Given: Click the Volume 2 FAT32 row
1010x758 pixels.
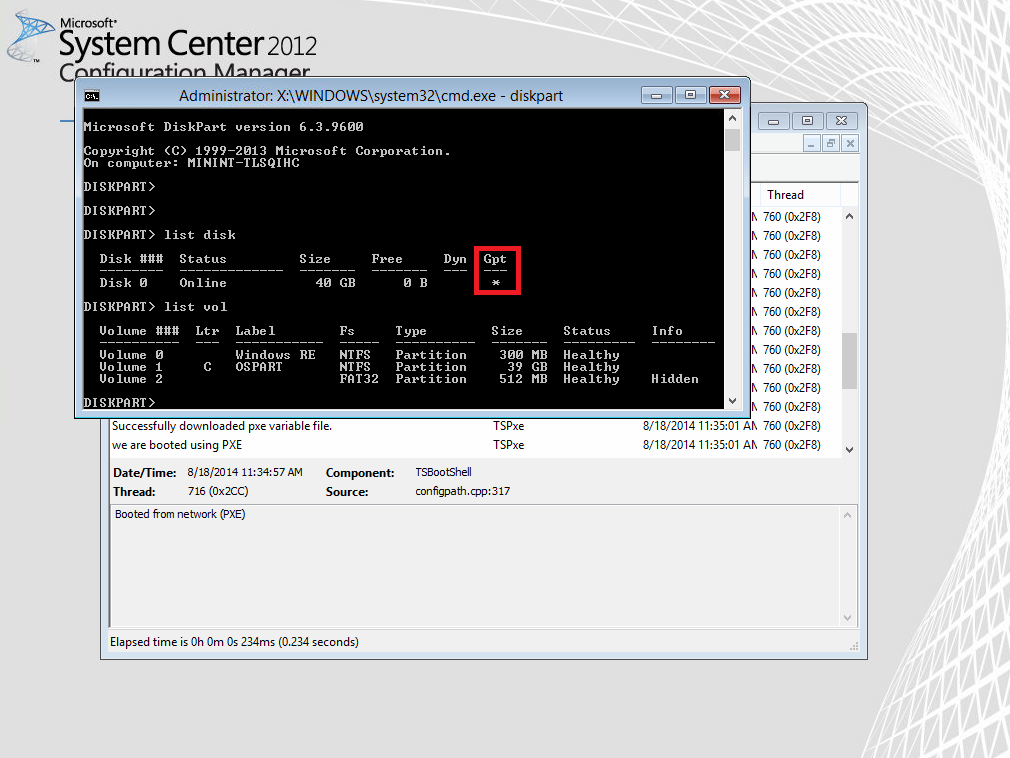Looking at the screenshot, I should point(399,379).
